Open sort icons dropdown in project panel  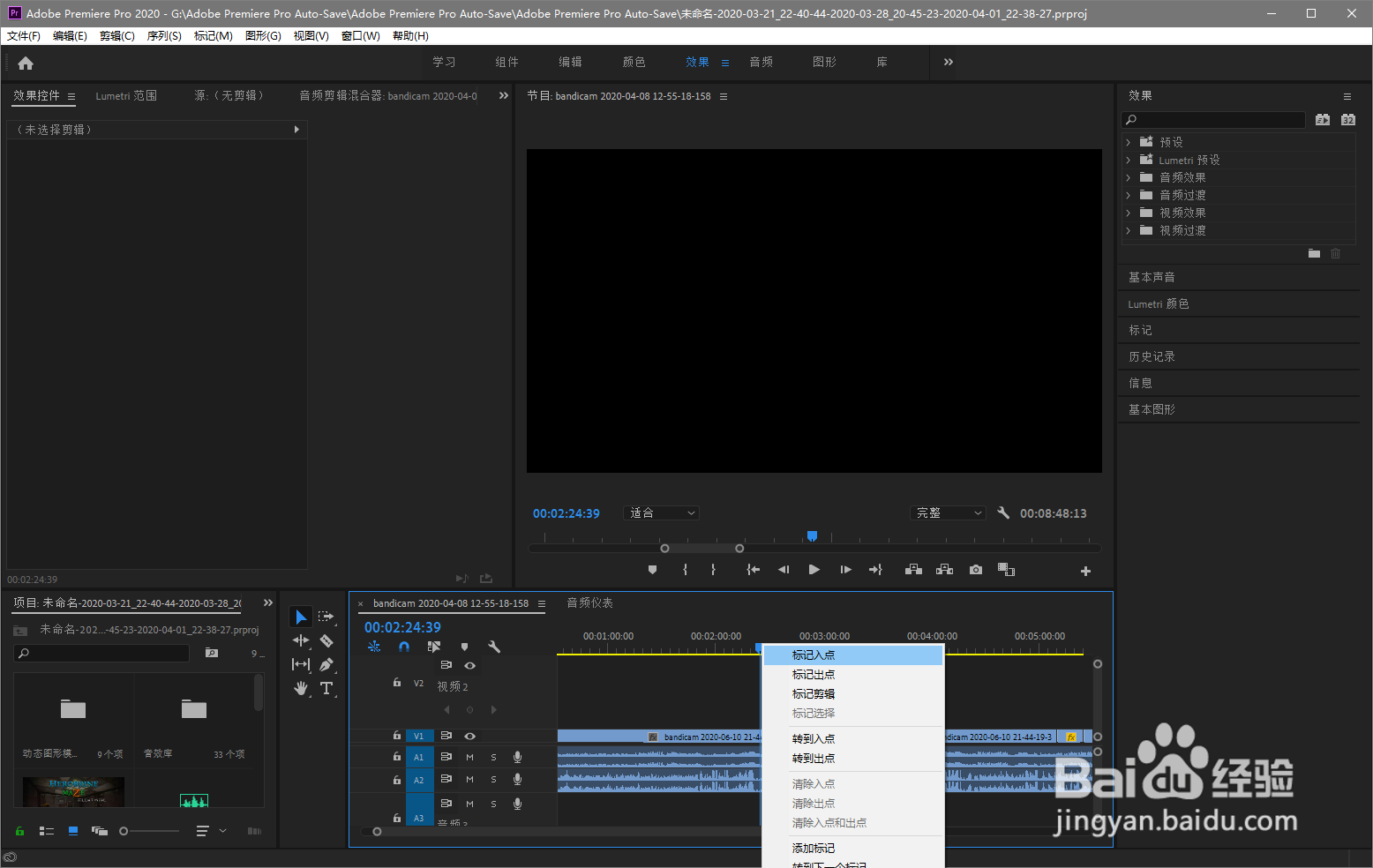click(x=210, y=831)
